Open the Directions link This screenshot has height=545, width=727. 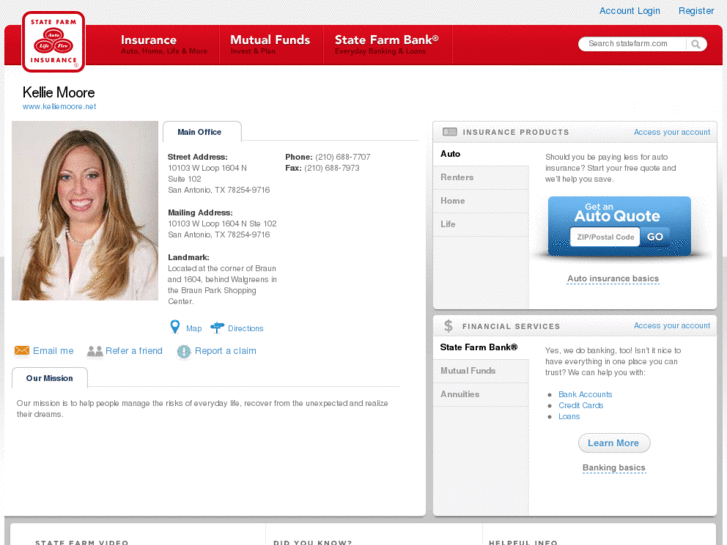245,328
